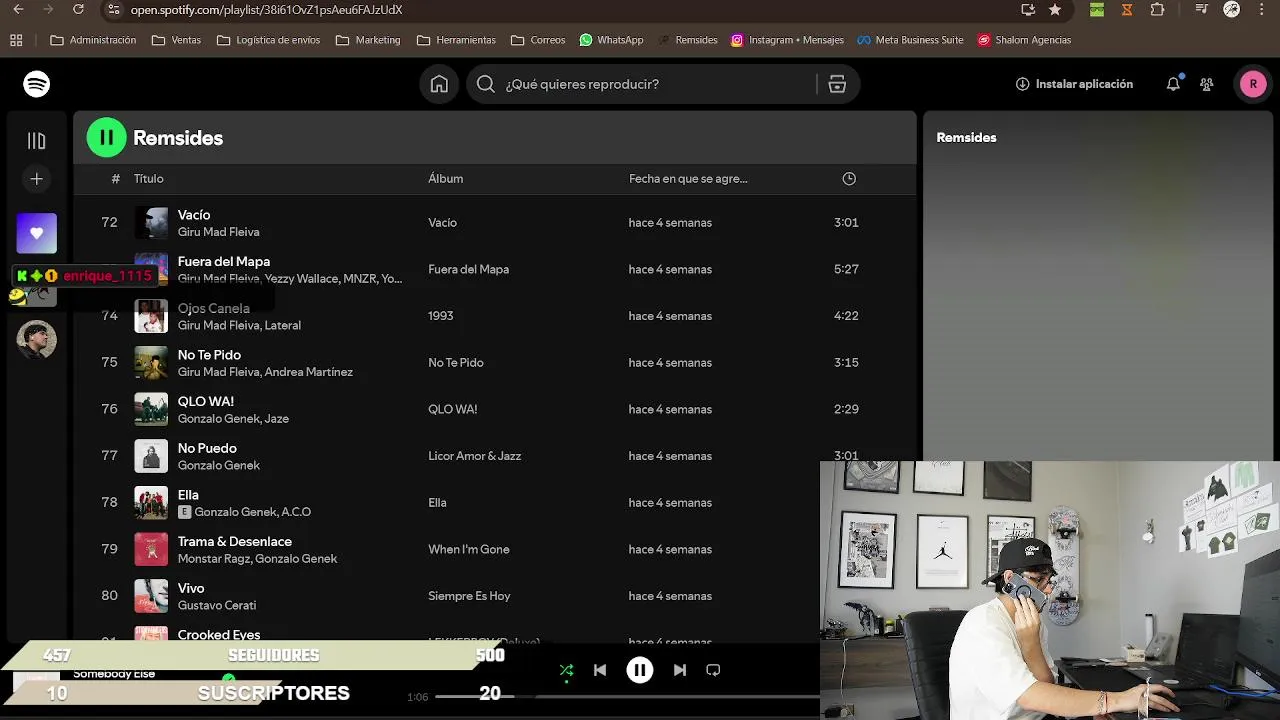Click install app icon in address bar

click(x=1028, y=10)
